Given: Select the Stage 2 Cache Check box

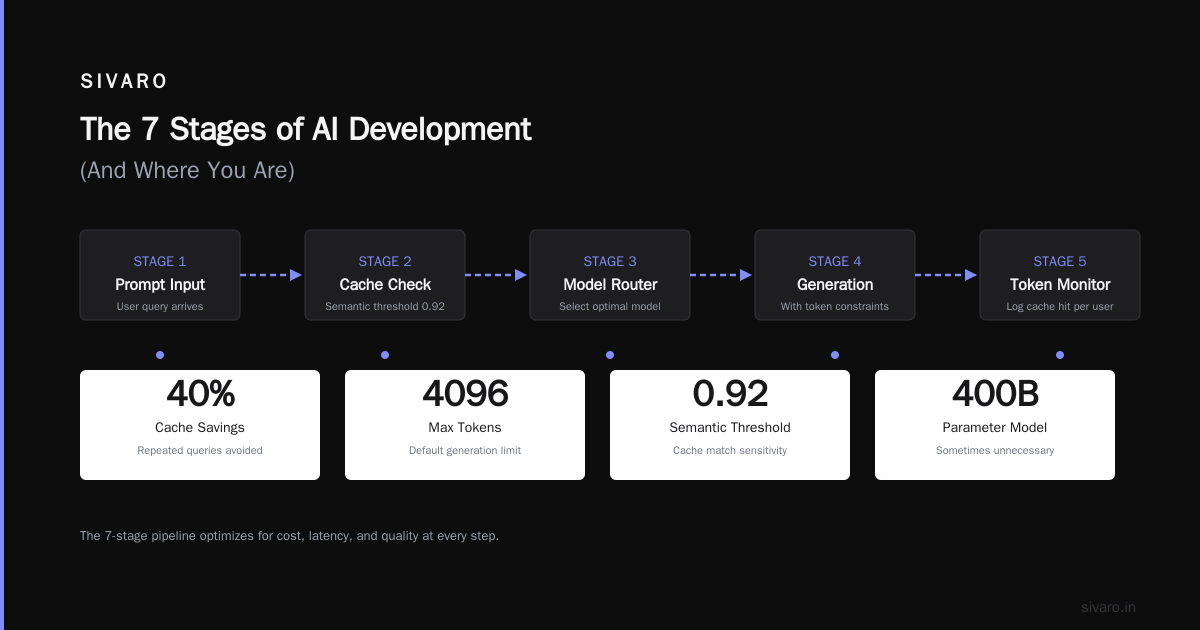Looking at the screenshot, I should click(385, 275).
